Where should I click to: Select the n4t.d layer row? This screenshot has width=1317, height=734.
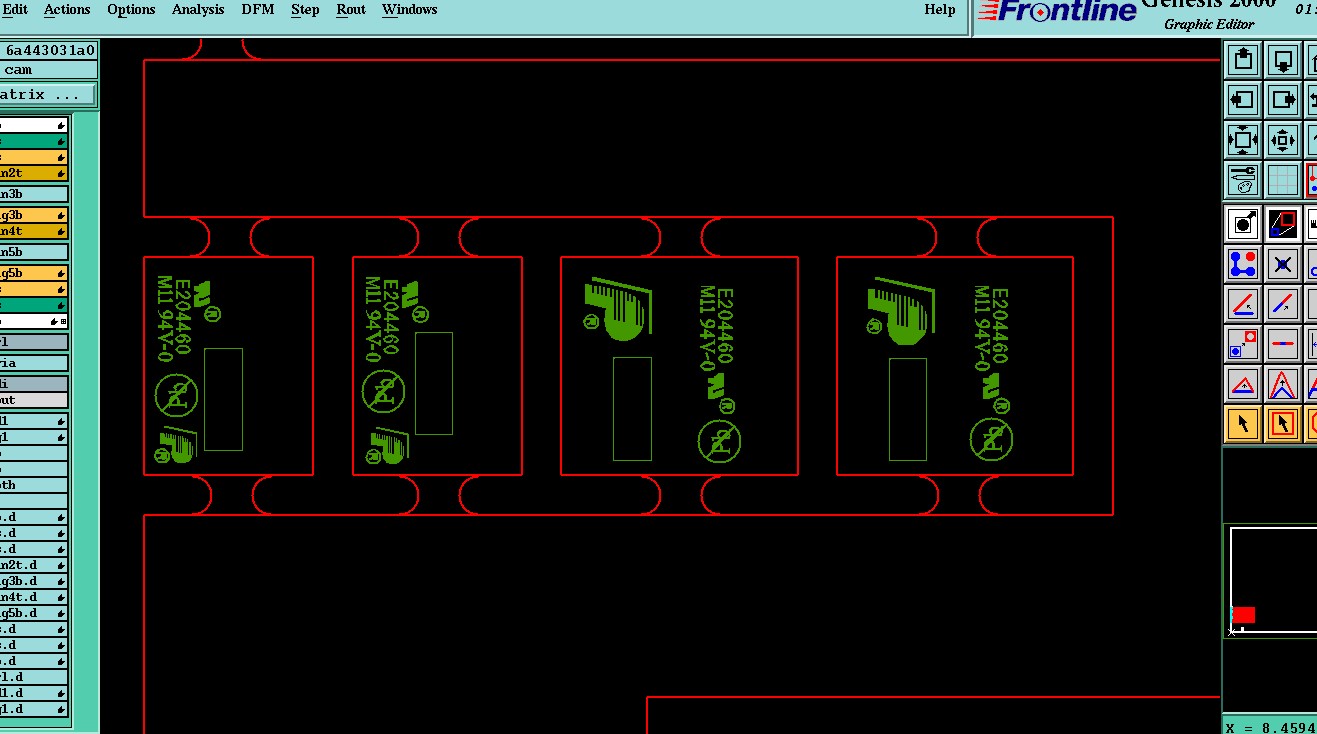[34, 597]
